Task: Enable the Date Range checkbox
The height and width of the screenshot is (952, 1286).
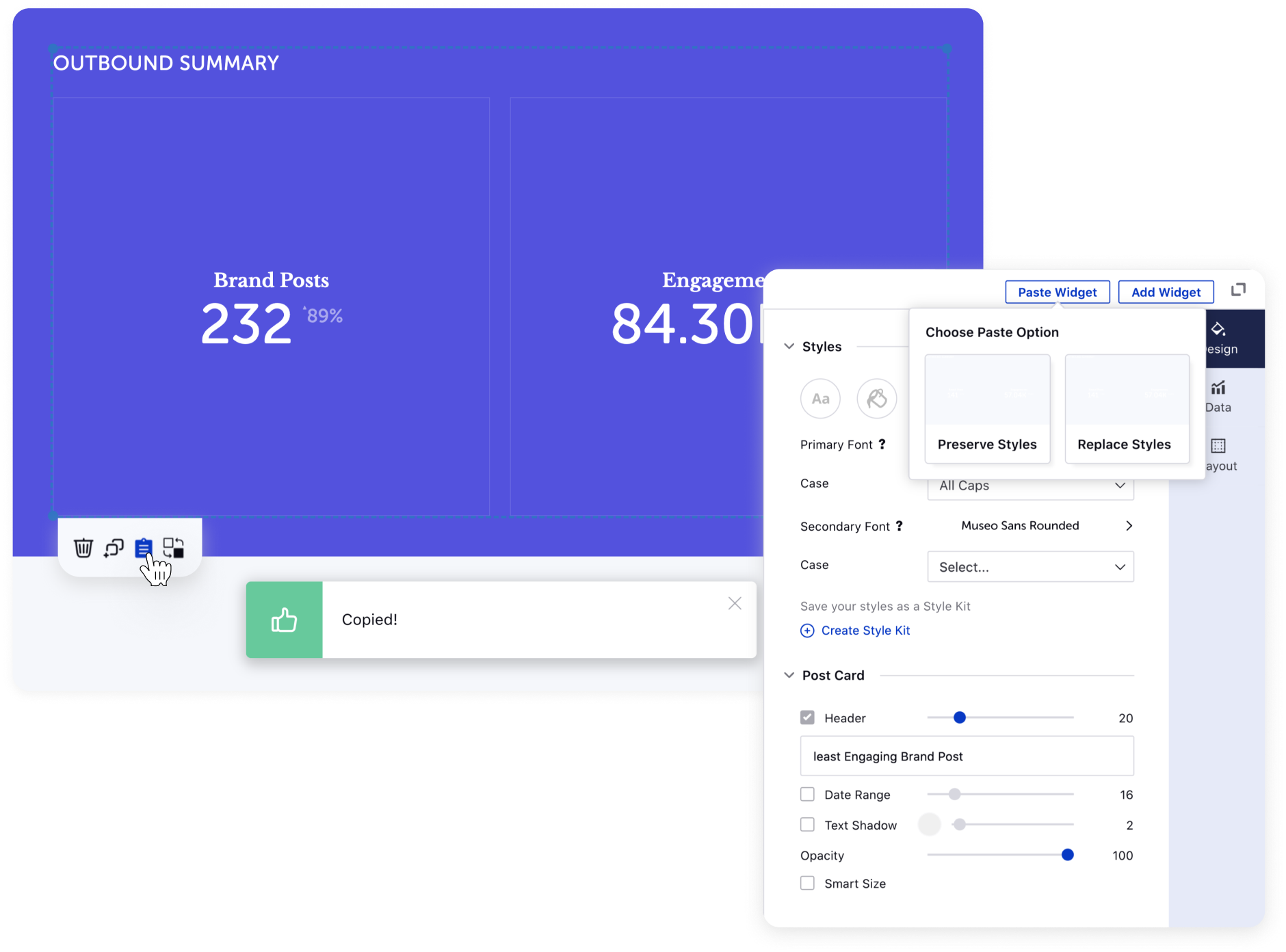Action: [807, 794]
